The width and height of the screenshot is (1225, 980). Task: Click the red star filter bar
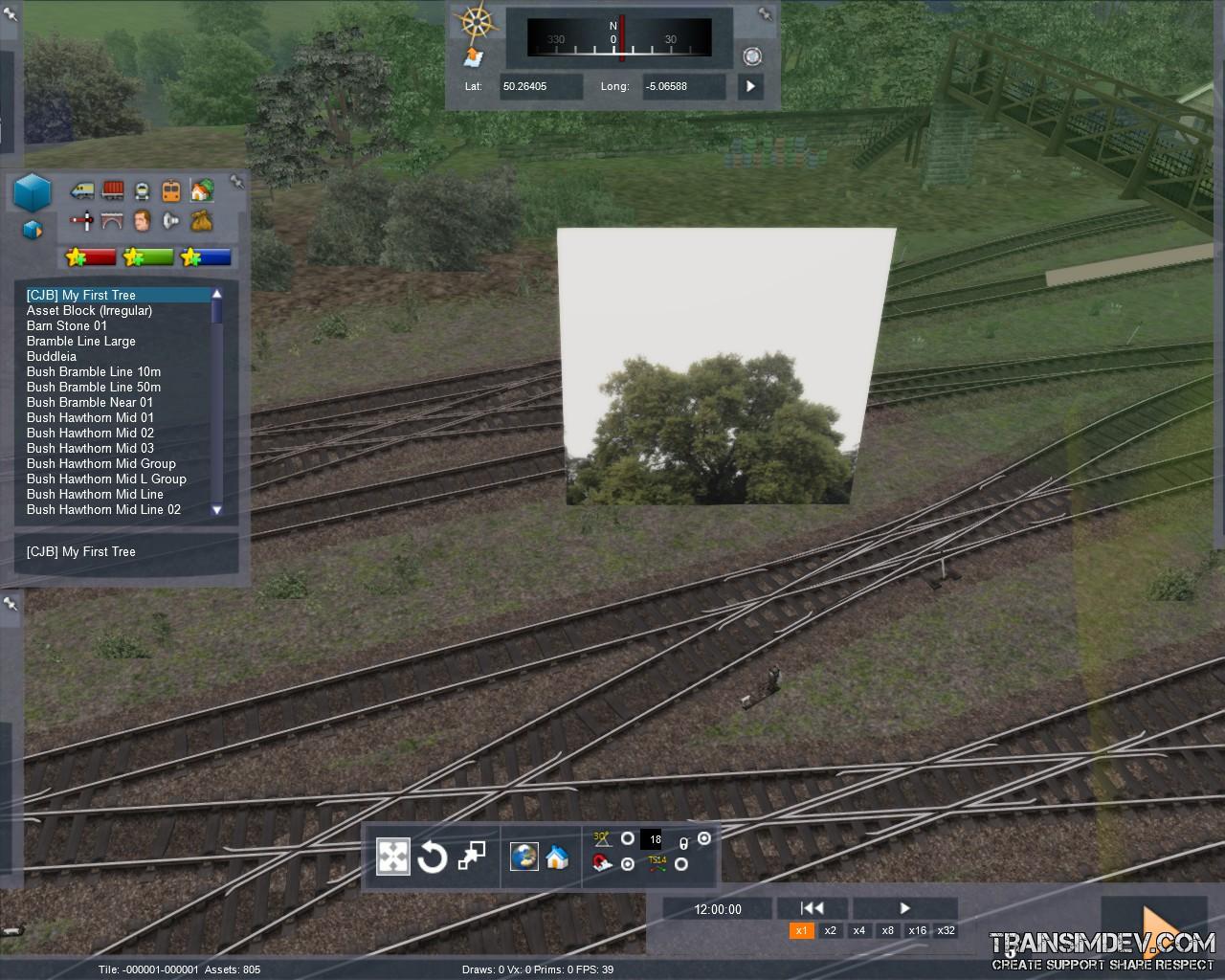pyautogui.click(x=91, y=256)
